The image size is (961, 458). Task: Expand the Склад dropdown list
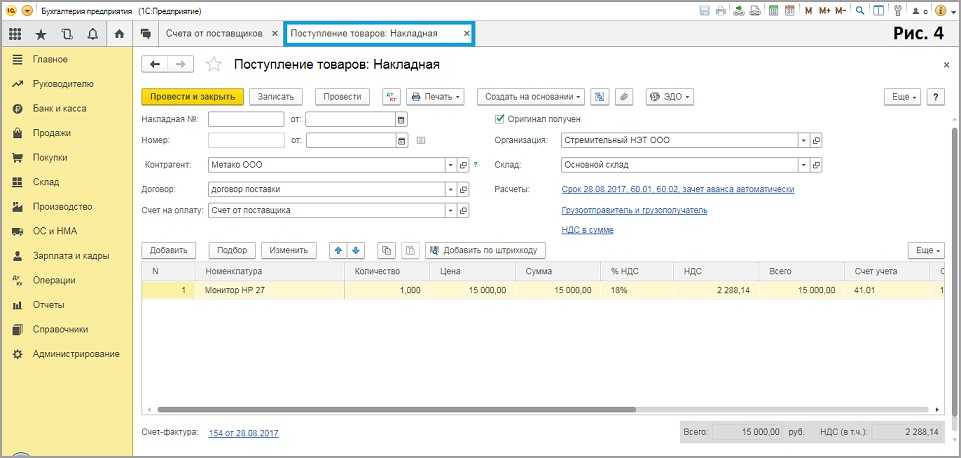(x=803, y=165)
